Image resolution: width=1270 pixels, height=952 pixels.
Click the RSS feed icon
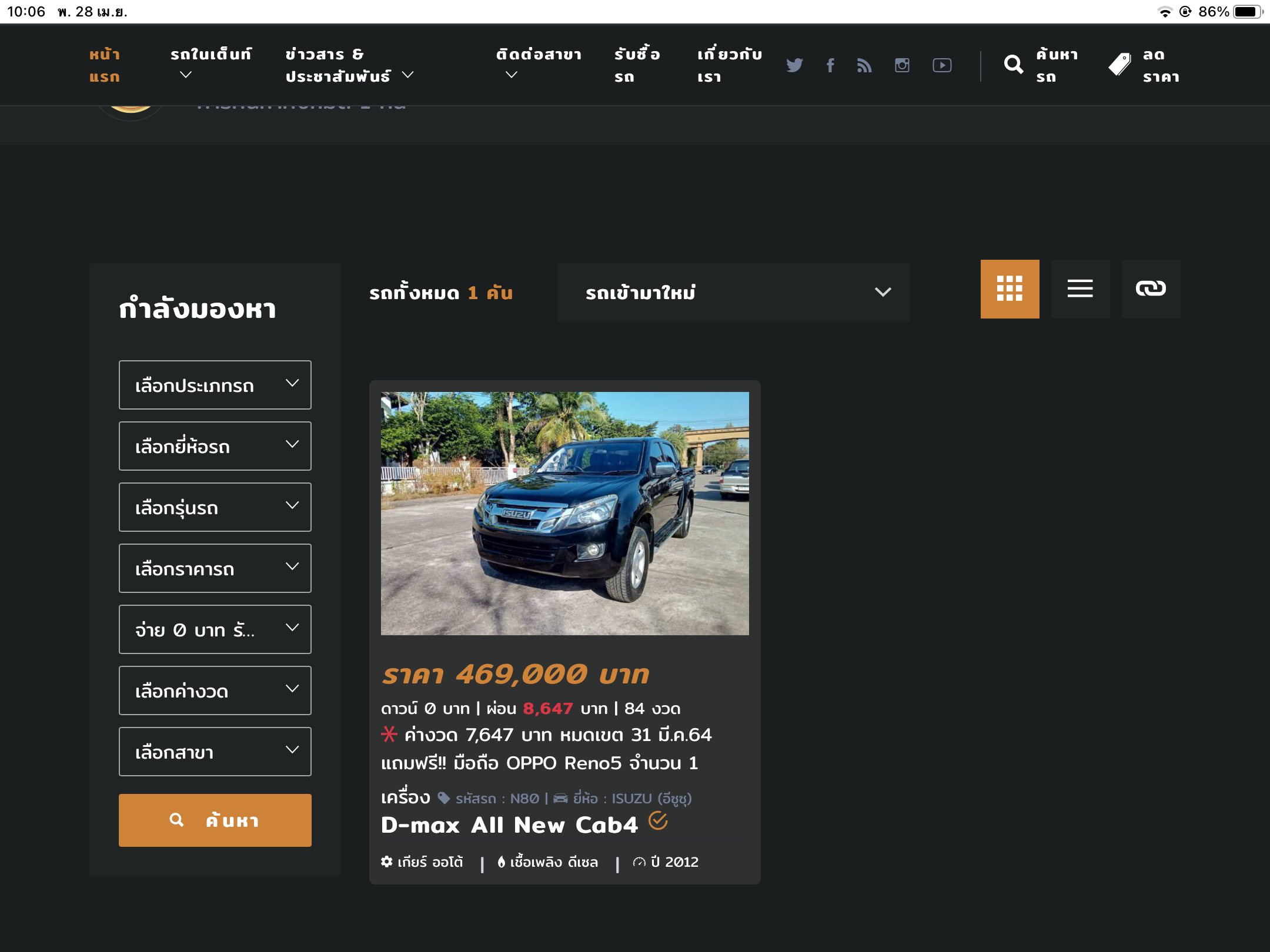tap(864, 65)
